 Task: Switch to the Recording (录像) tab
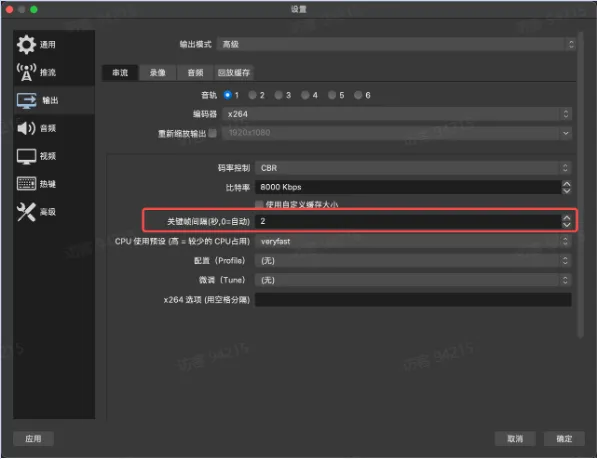click(x=157, y=73)
